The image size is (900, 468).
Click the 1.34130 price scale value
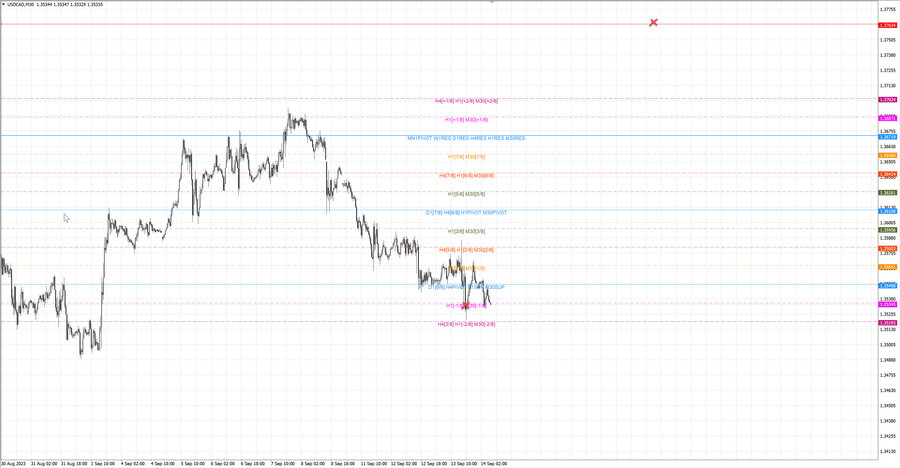tap(888, 451)
